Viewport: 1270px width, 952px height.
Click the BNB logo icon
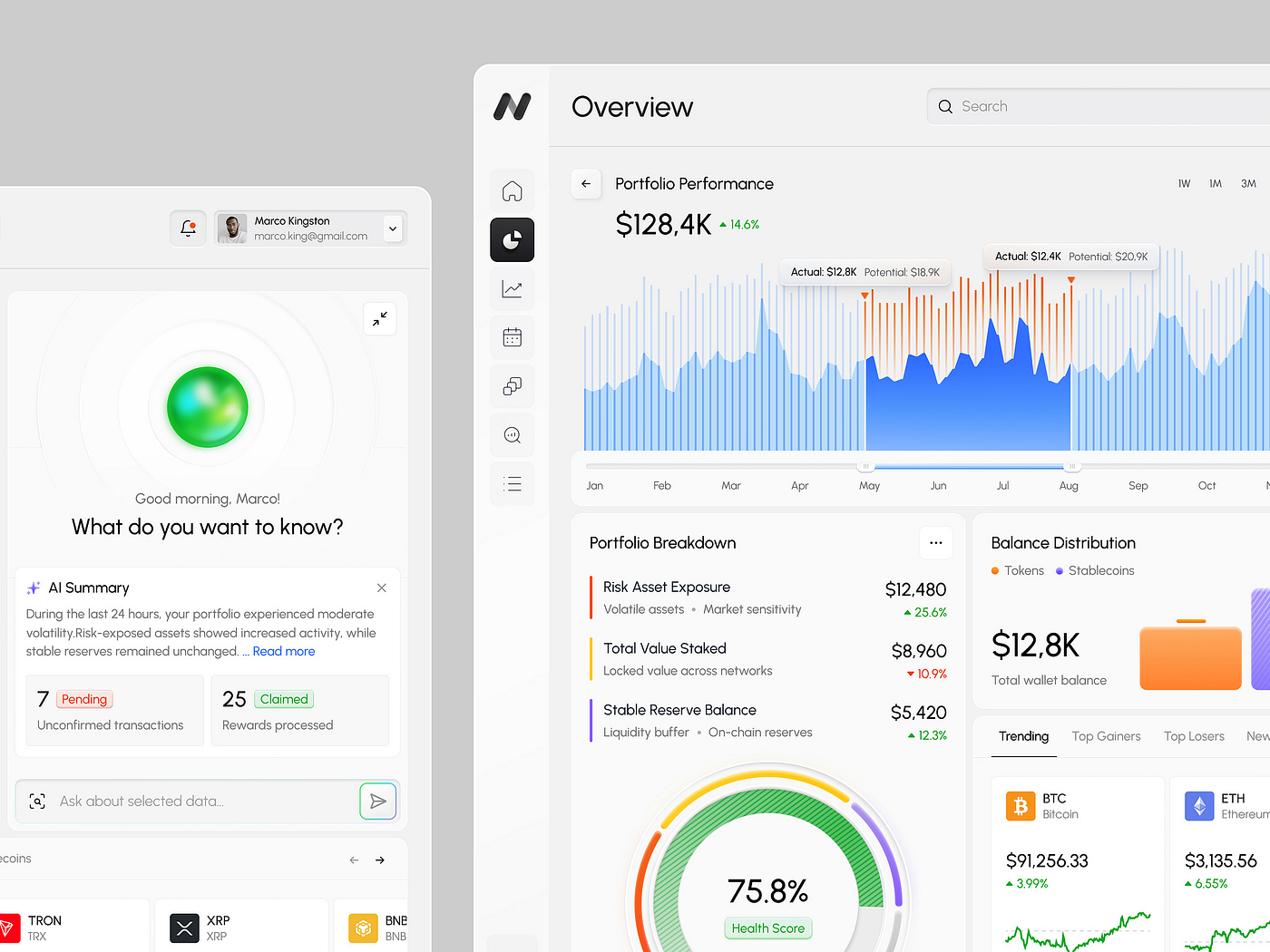tap(363, 928)
